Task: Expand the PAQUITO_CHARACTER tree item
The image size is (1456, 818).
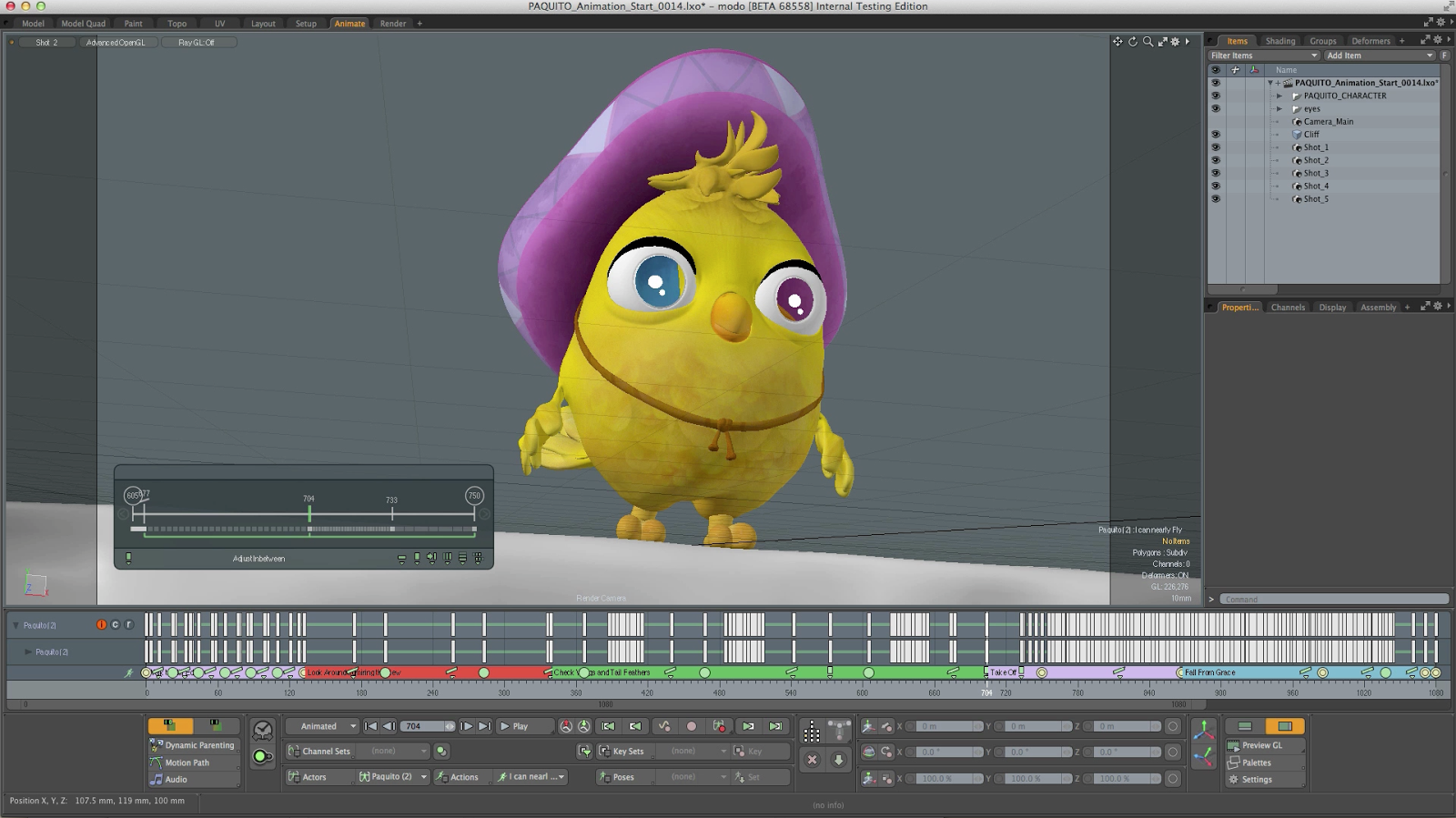Action: point(1279,96)
